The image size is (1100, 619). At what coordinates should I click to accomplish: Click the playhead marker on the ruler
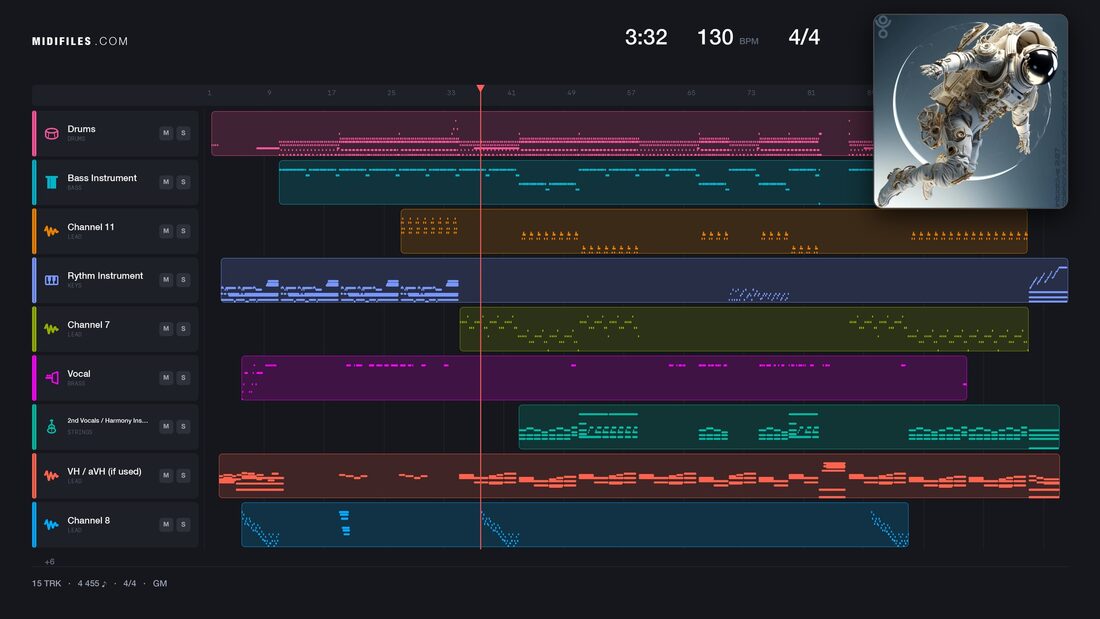click(481, 88)
